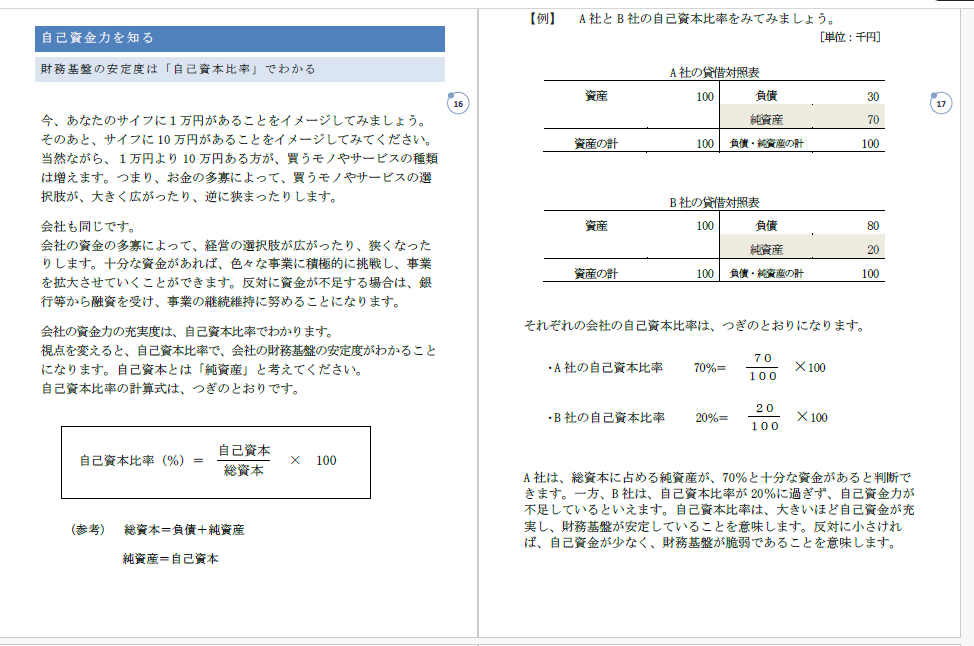Select the [単位:千円] unit label
Image resolution: width=974 pixels, height=646 pixels.
(x=849, y=36)
